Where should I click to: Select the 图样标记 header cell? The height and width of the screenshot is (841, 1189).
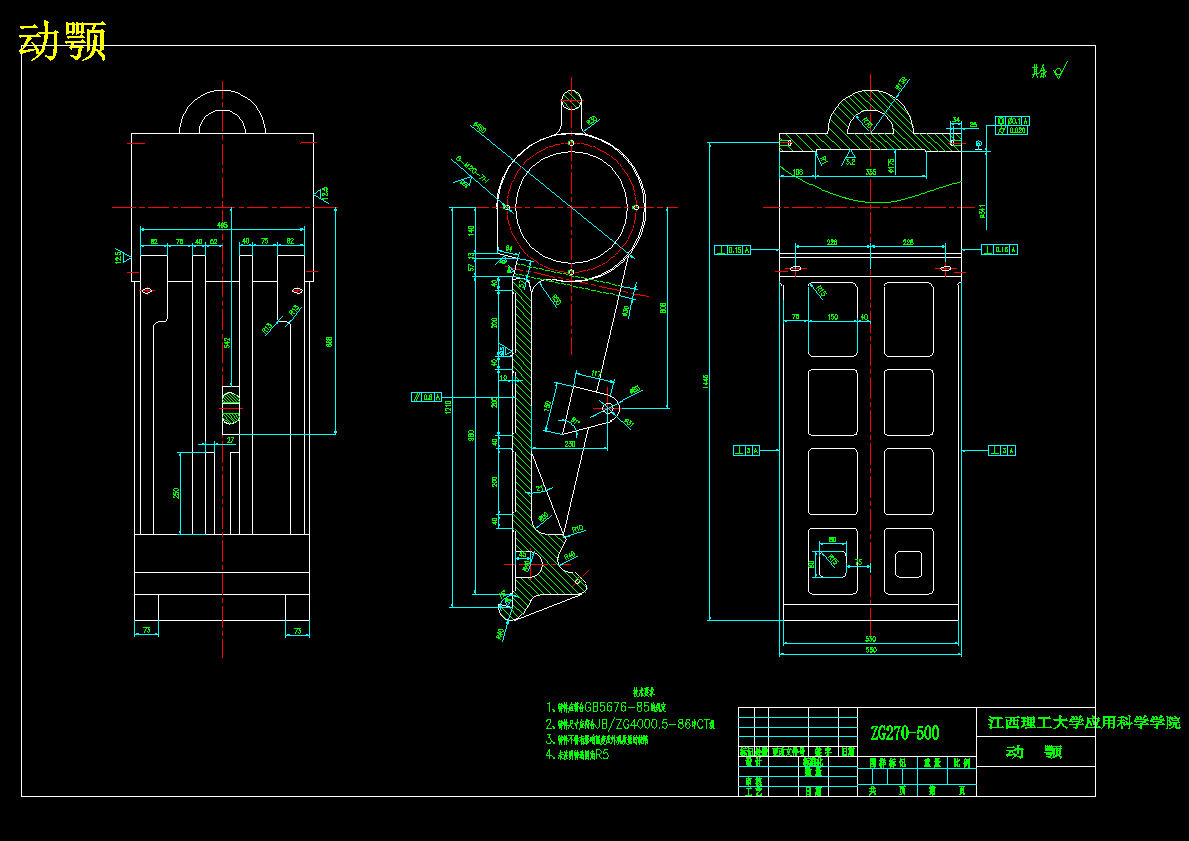click(888, 763)
